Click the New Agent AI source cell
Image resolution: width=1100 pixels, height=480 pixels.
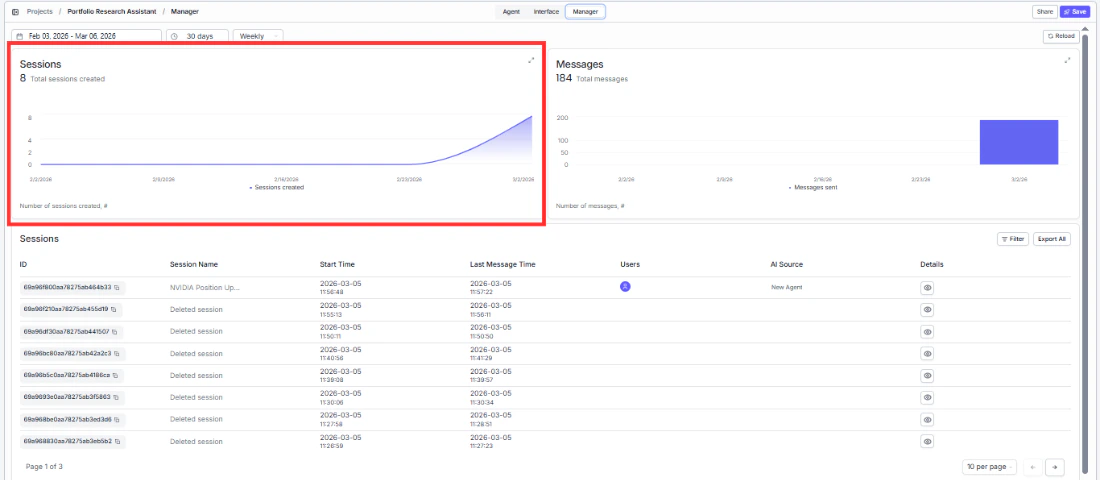(786, 288)
